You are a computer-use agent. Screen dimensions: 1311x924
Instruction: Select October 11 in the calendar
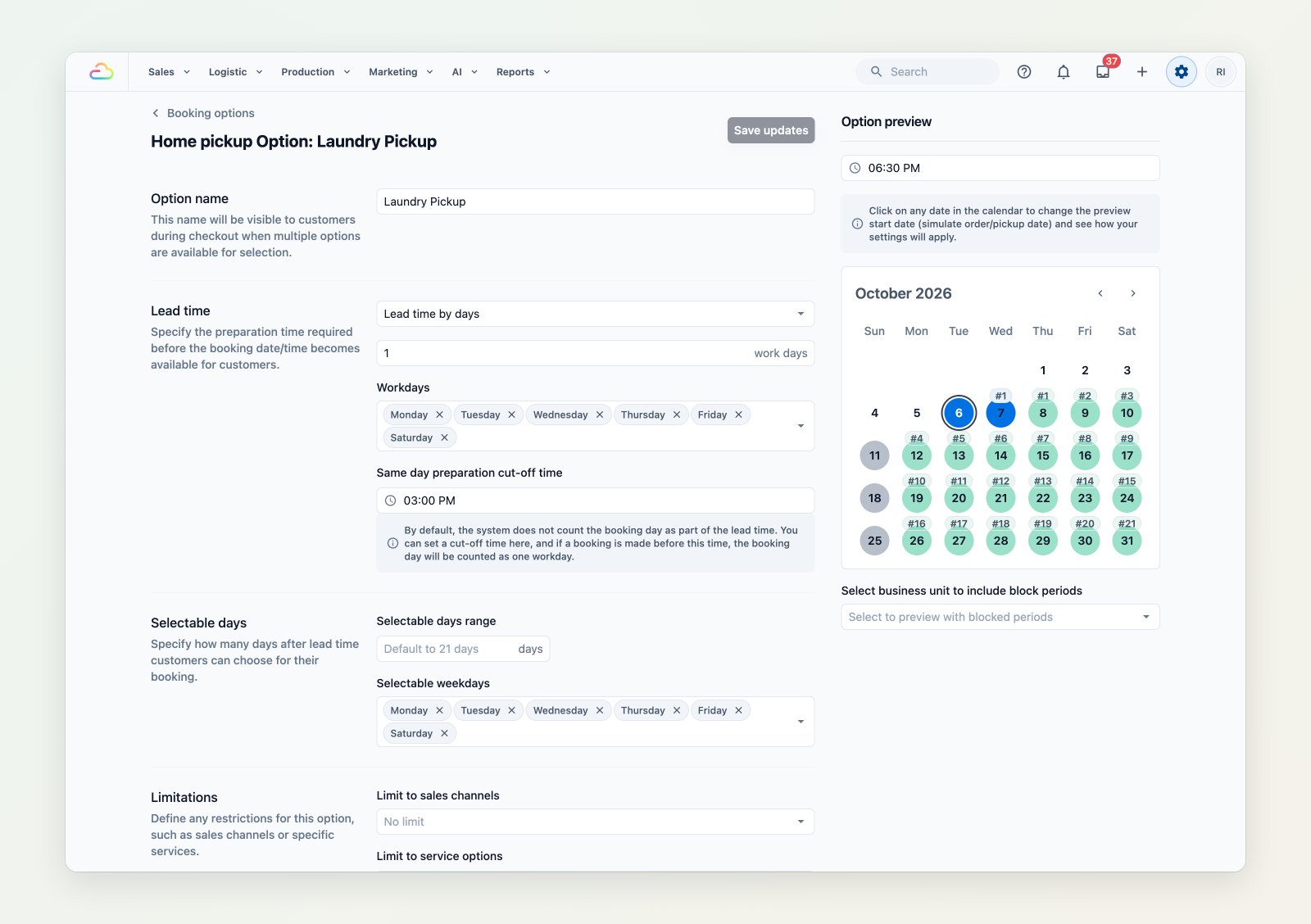[874, 455]
